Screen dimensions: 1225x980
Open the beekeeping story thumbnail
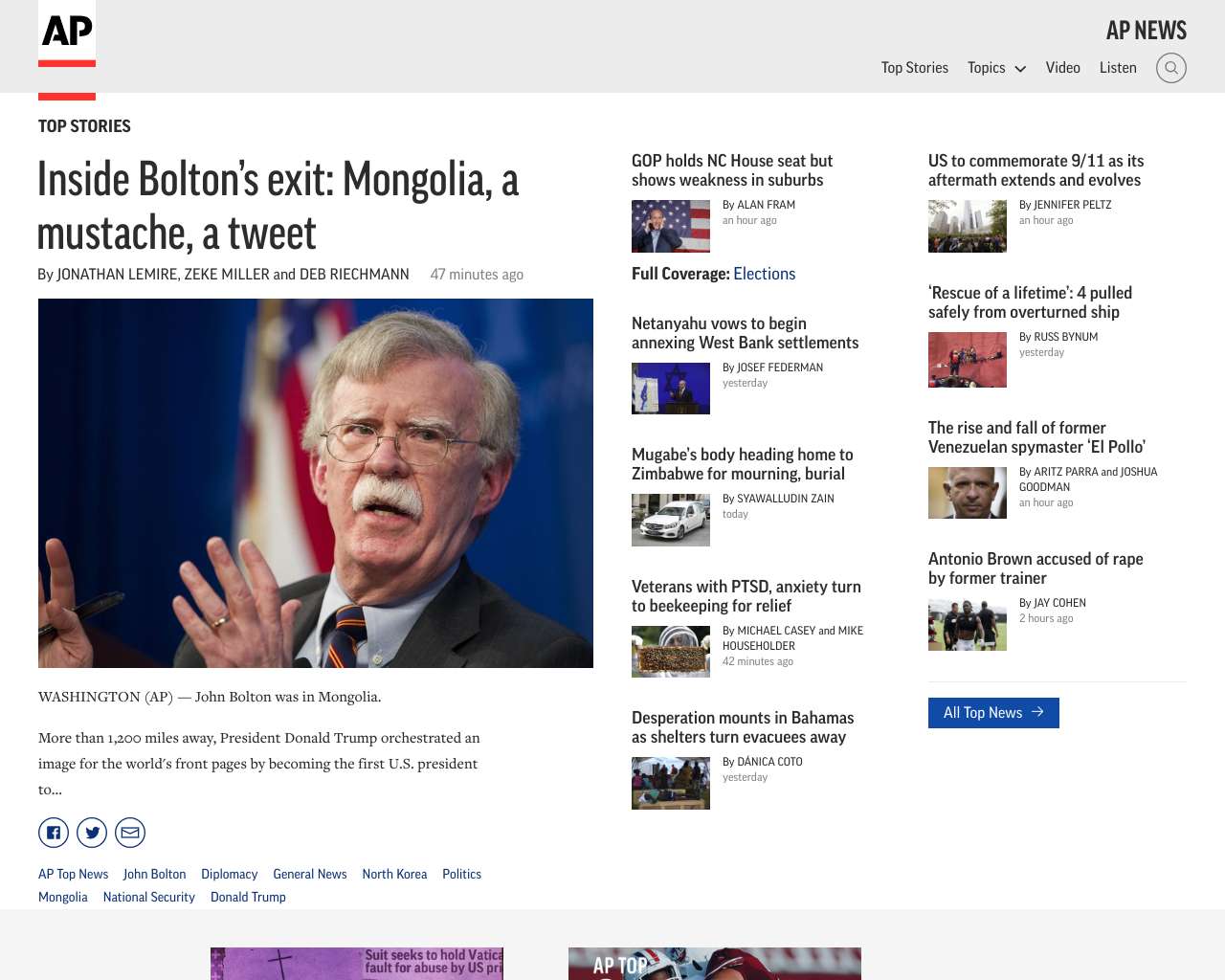671,652
